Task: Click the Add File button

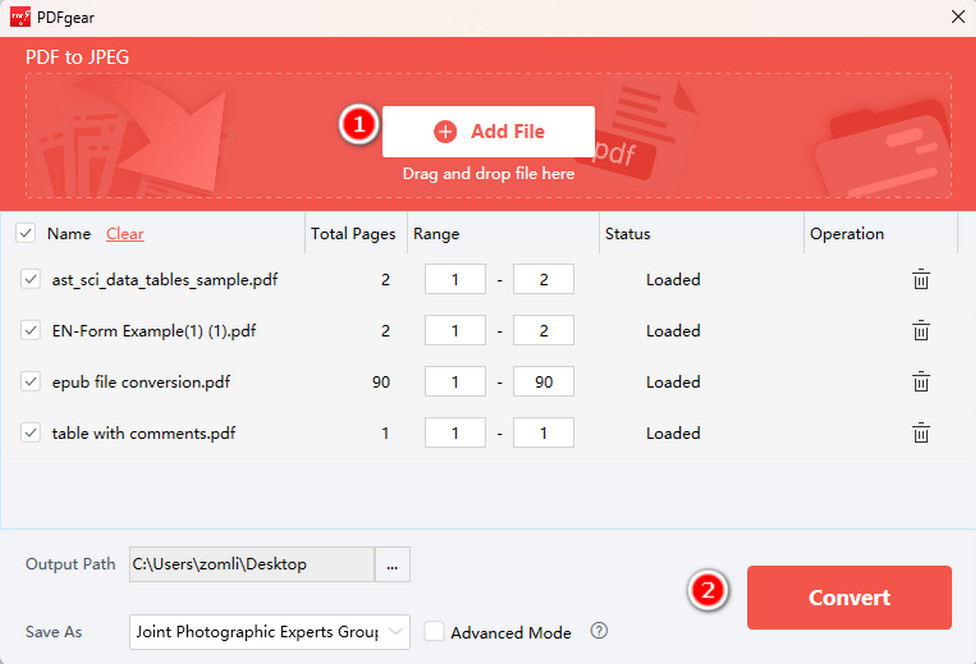Action: pyautogui.click(x=488, y=132)
